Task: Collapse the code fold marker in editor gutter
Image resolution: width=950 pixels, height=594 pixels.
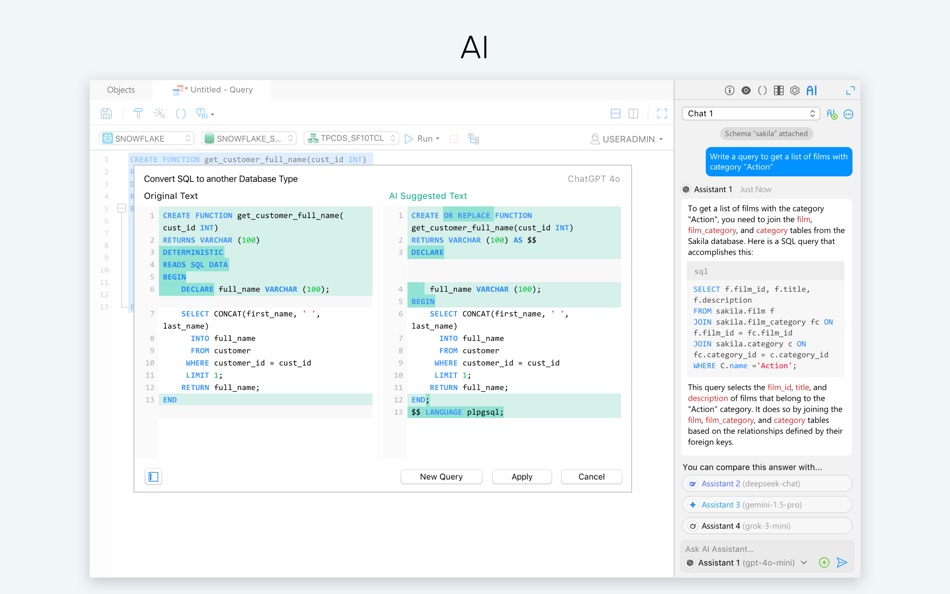Action: (121, 209)
